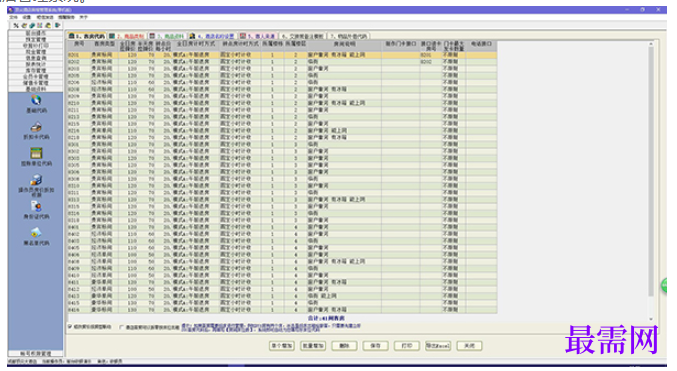Toggle the first checkbox below the room table
Screen dimensions: 677x371
[70, 327]
